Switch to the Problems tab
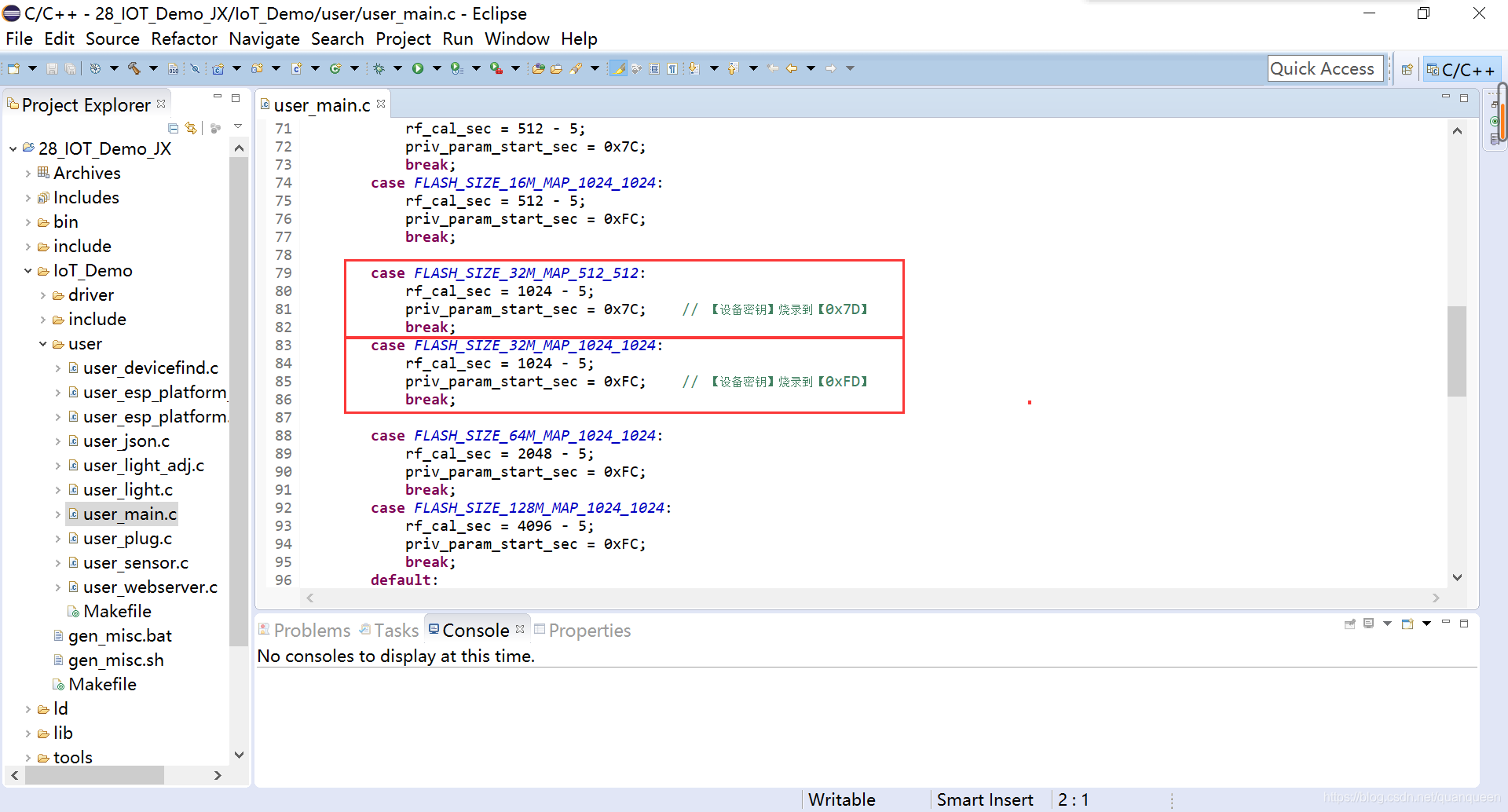Screen dimensions: 1508x812 pos(305,631)
